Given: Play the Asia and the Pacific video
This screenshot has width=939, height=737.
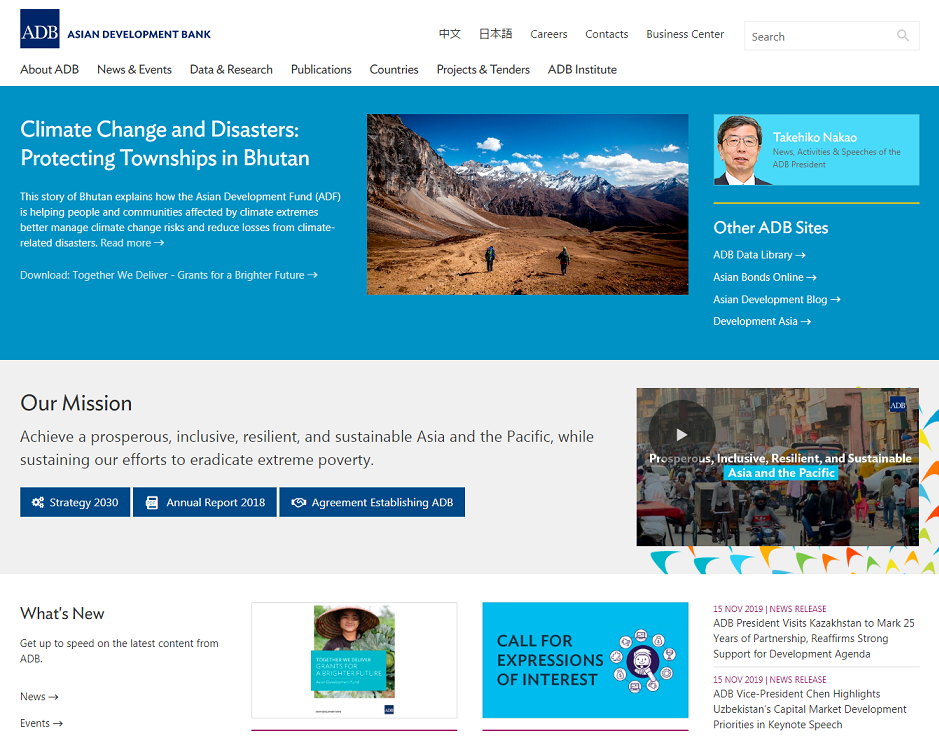Looking at the screenshot, I should [x=681, y=434].
